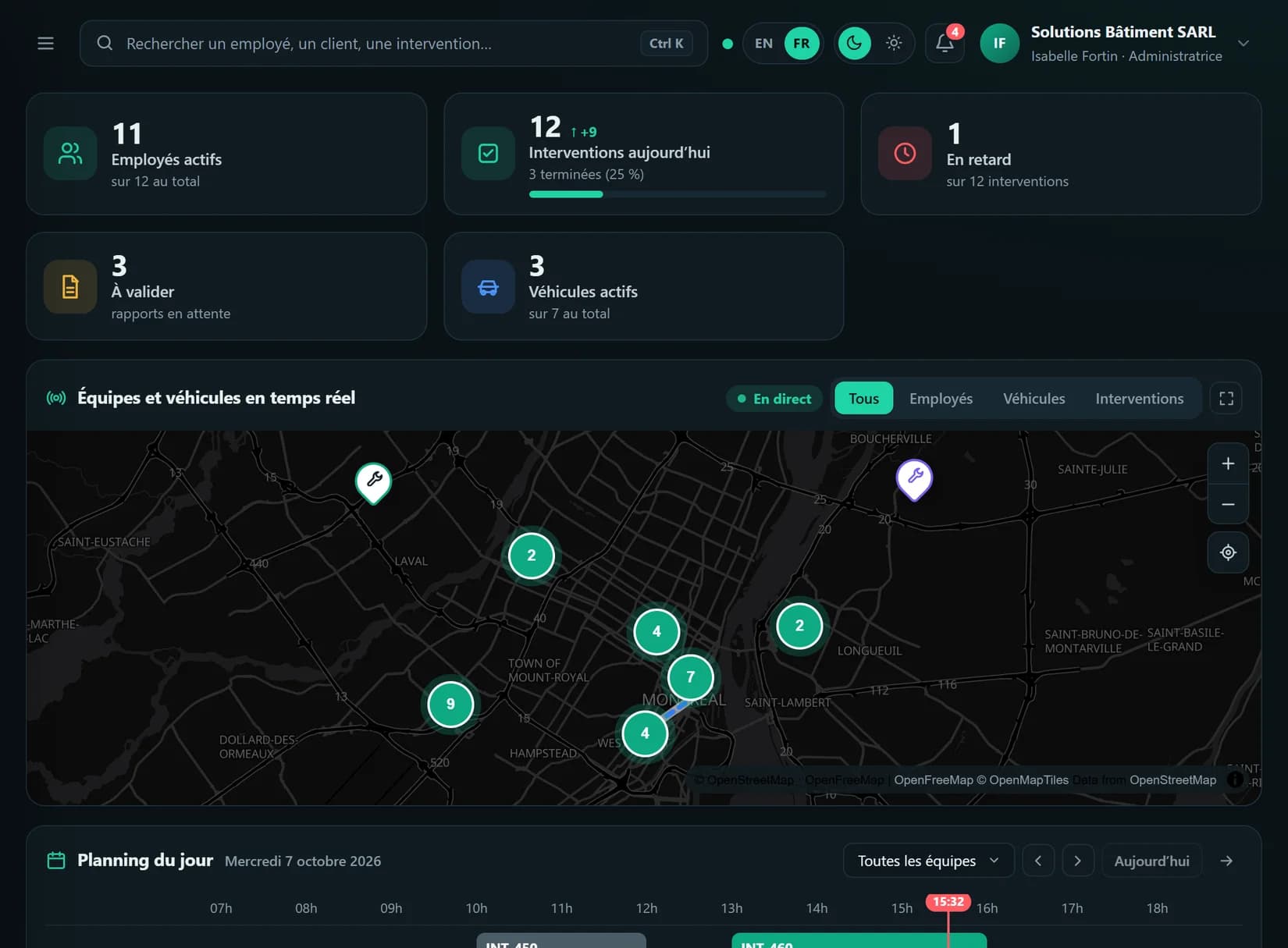Open the cluster of 4 above Montréal
1288x948 pixels.
tap(656, 631)
